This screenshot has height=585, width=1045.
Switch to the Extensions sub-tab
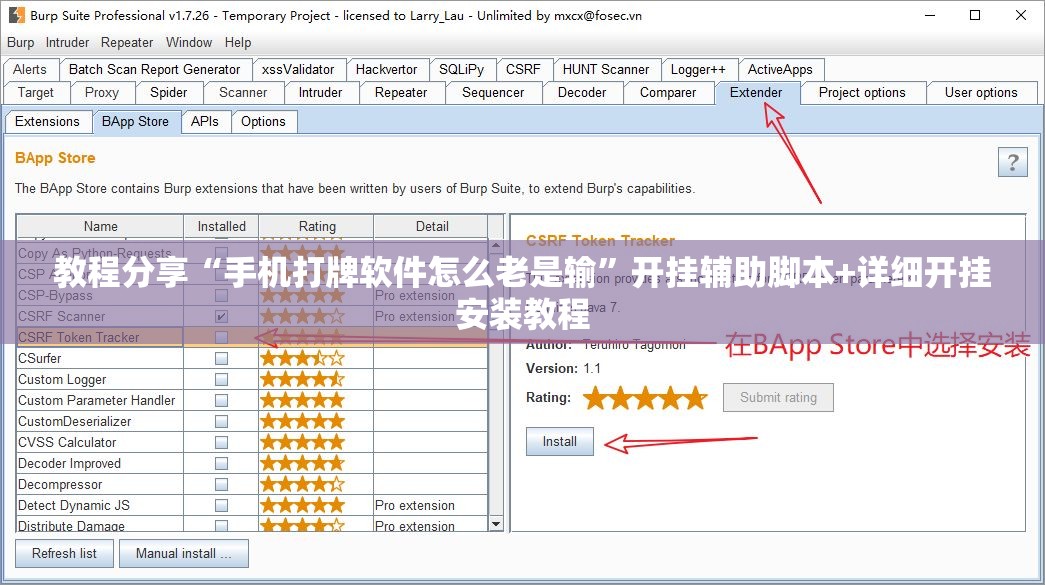click(47, 122)
